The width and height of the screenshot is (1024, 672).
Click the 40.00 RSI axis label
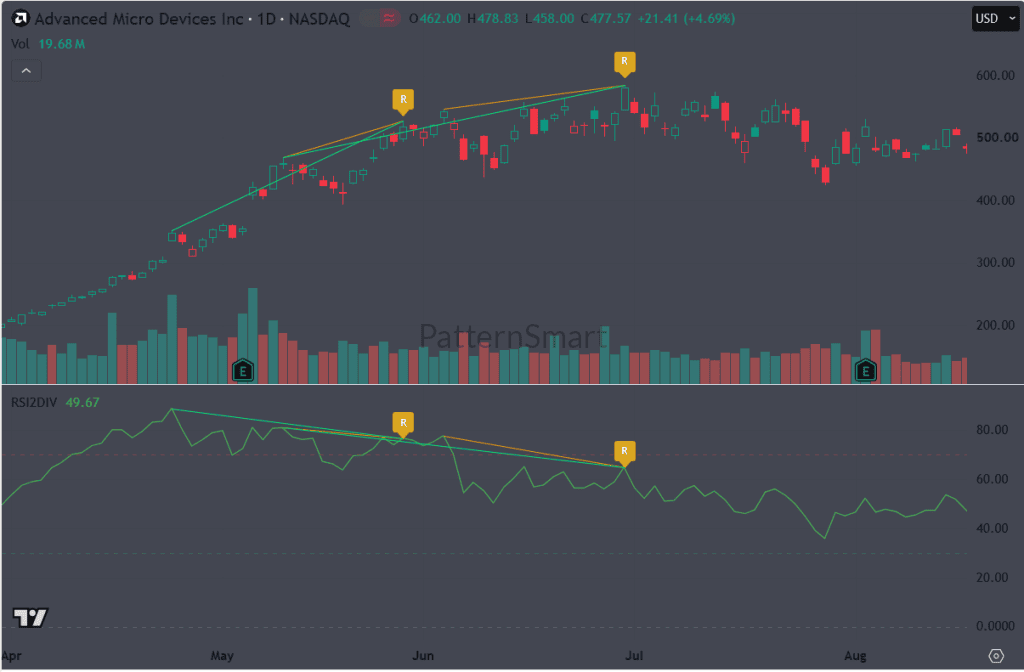tap(992, 528)
